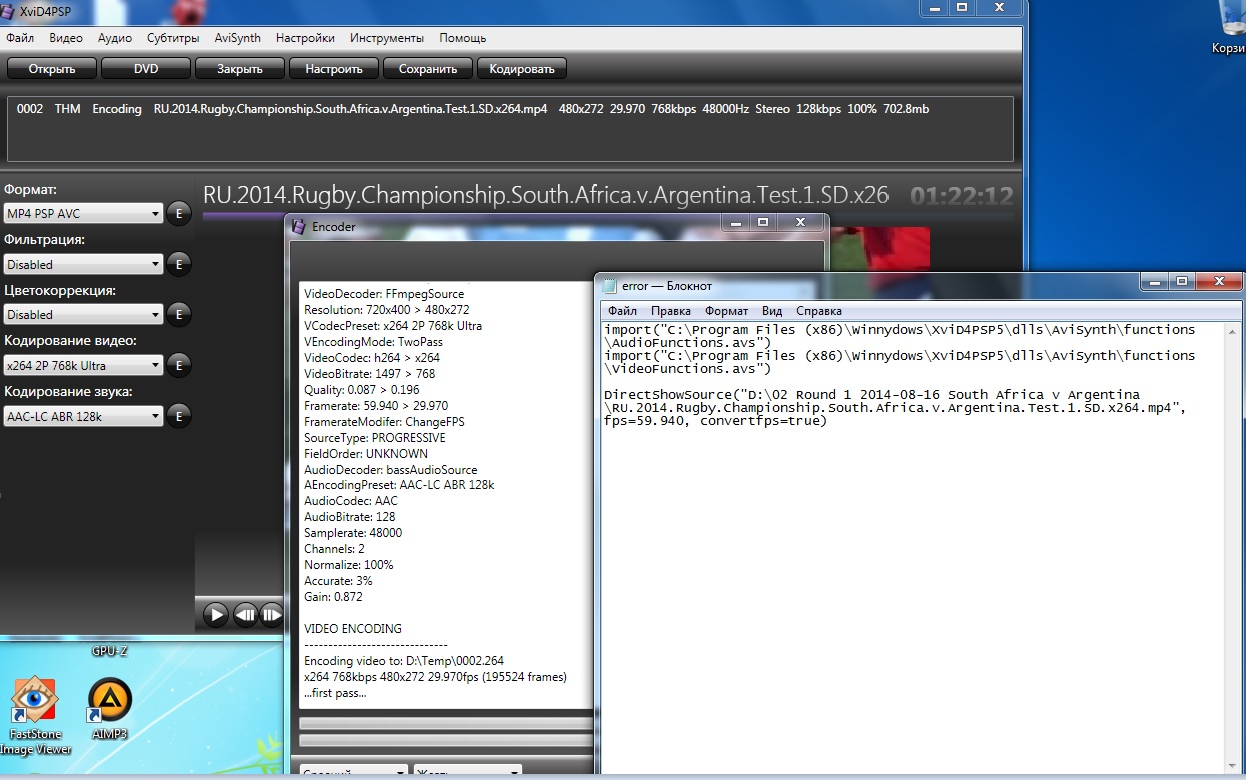Image resolution: width=1246 pixels, height=780 pixels.
Task: Click the Кодировать button
Action: (522, 69)
